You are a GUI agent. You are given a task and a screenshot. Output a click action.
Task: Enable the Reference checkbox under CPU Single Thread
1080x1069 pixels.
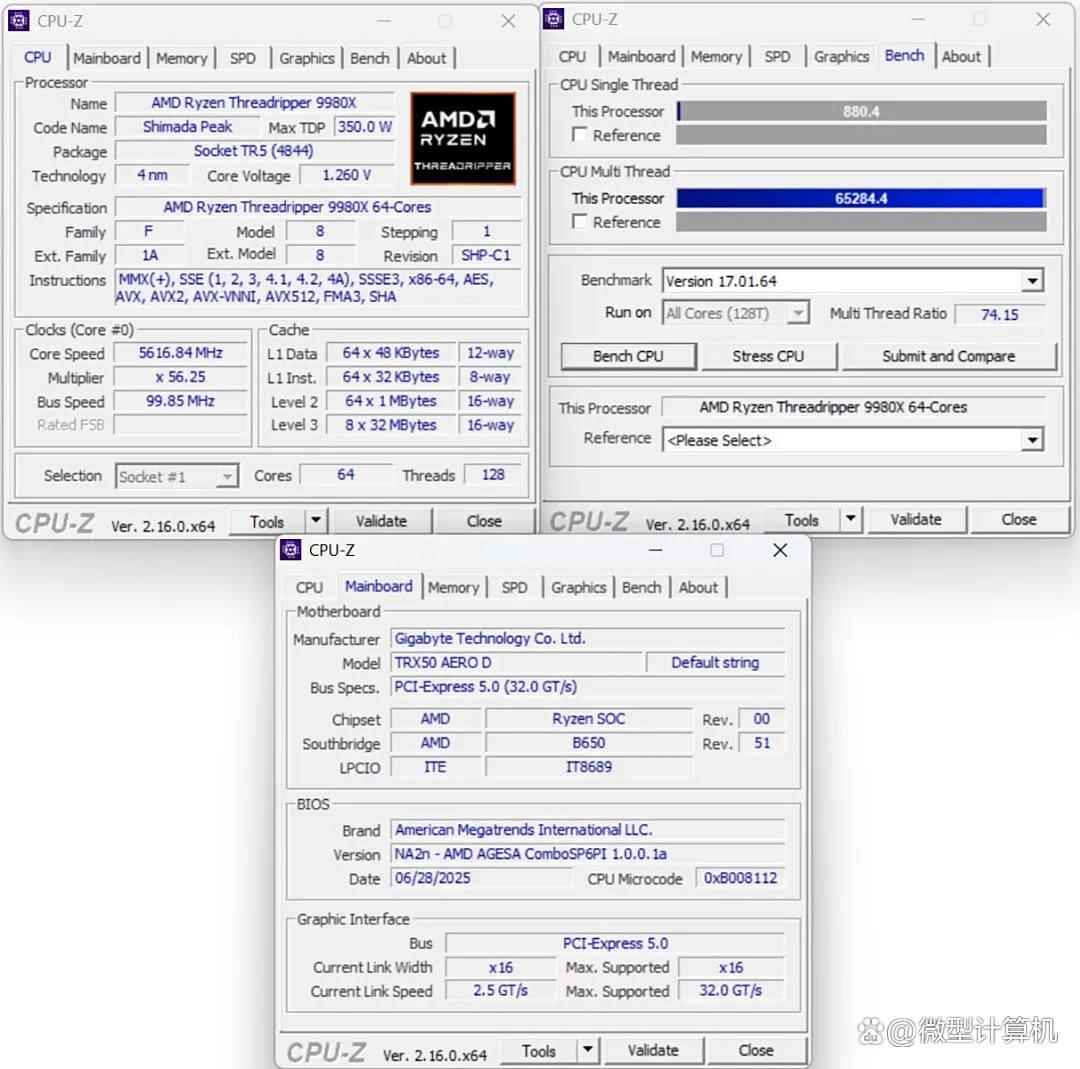580,135
